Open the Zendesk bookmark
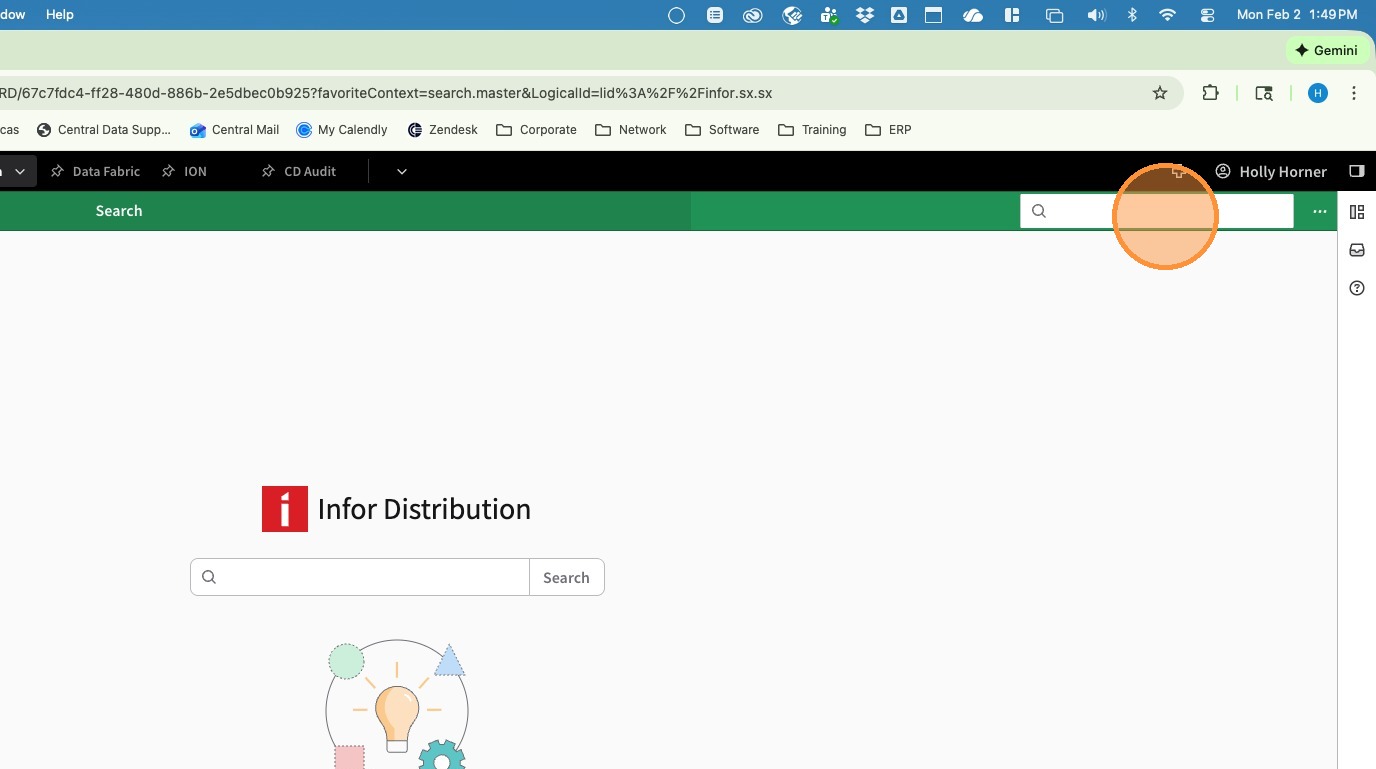This screenshot has width=1376, height=769. click(x=443, y=130)
